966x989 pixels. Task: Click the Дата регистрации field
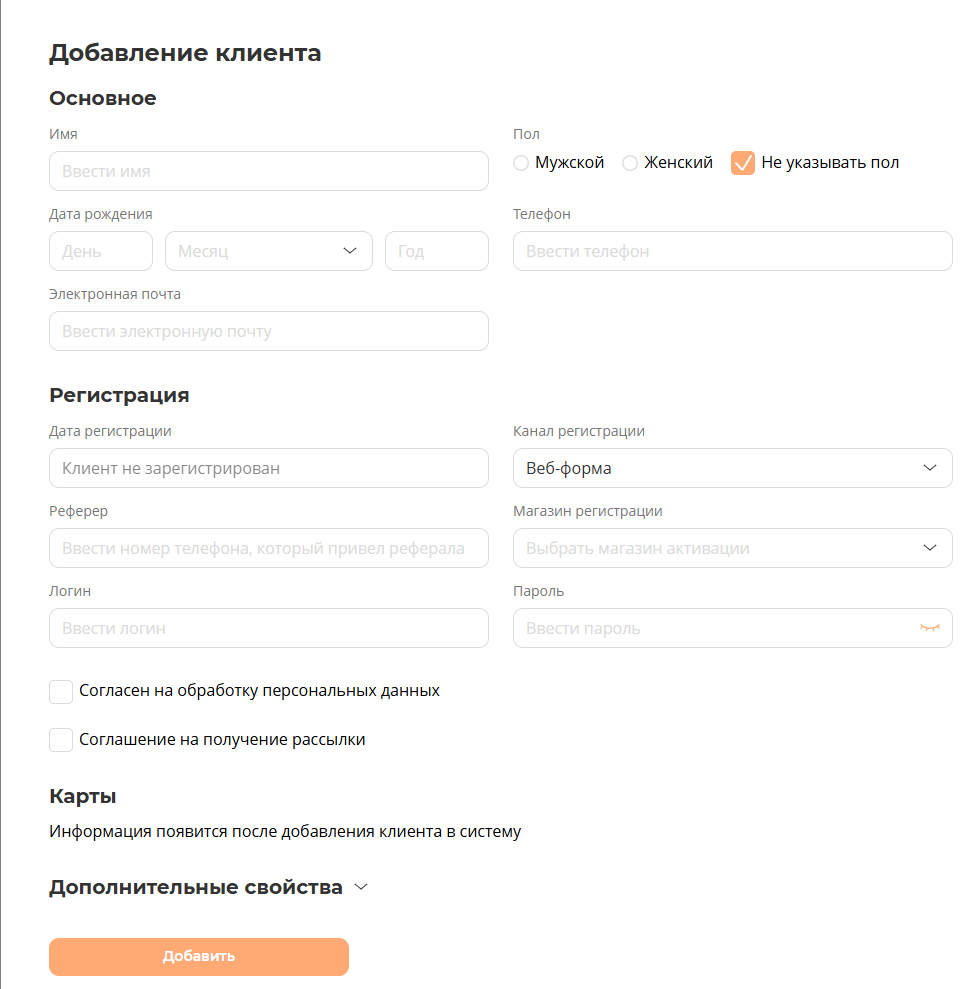click(268, 468)
